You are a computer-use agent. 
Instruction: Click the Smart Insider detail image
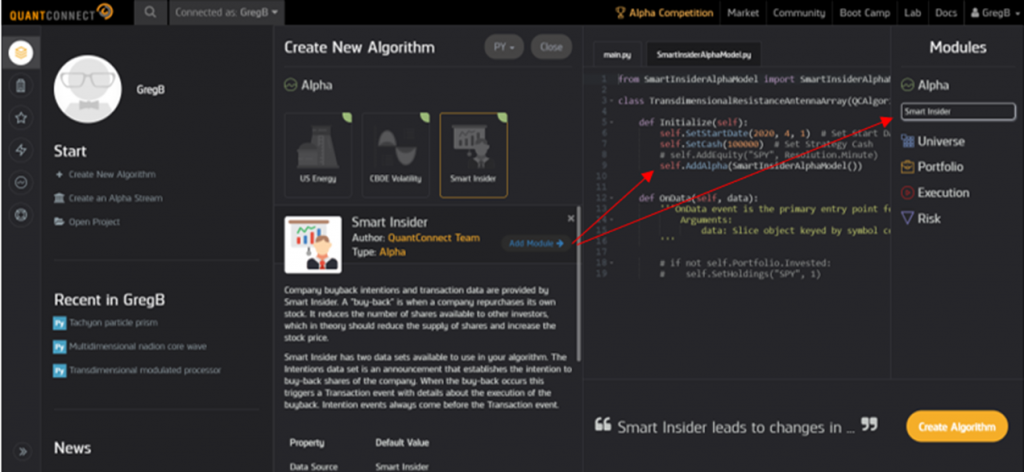313,244
